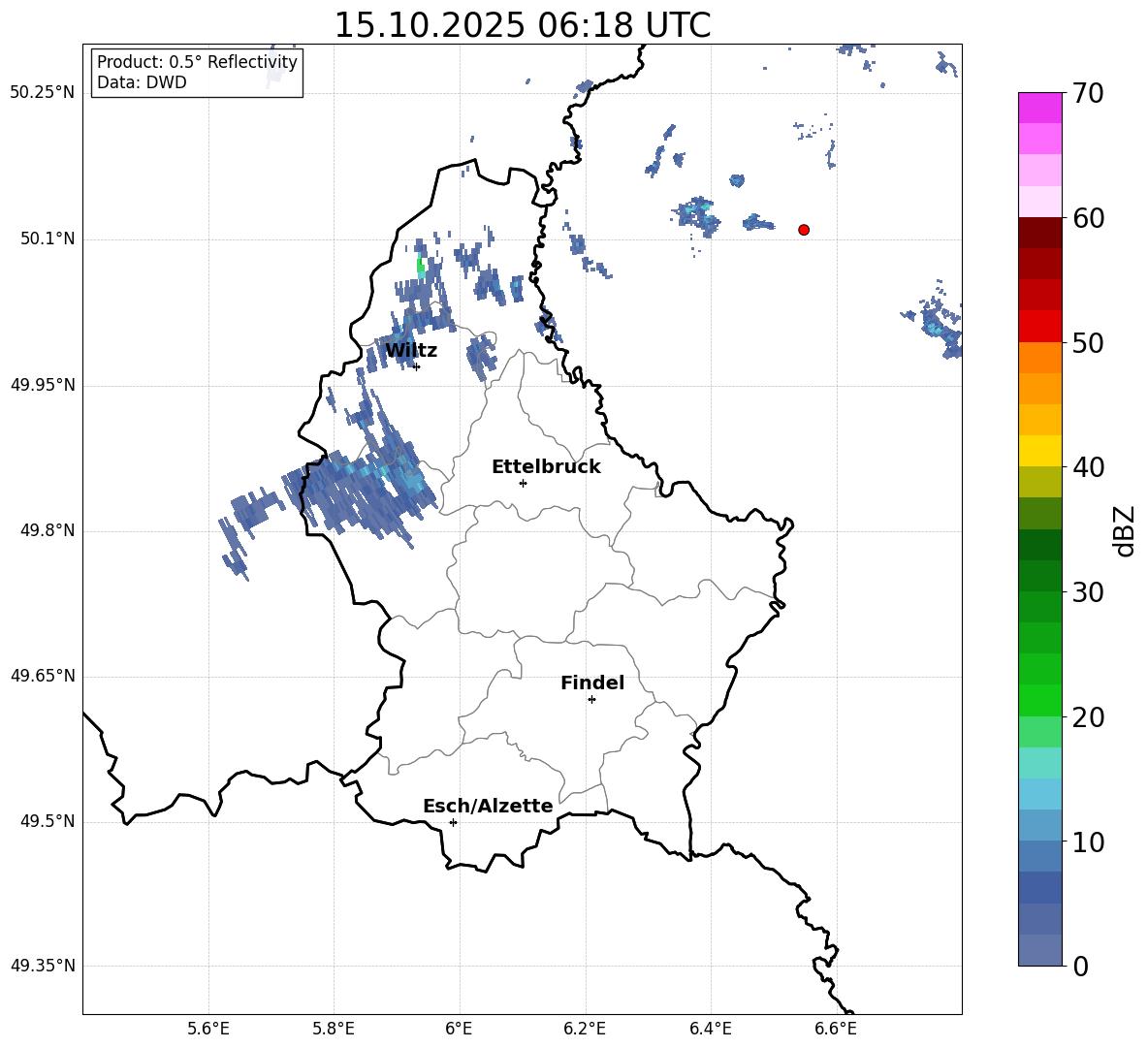Click the 60 tick label on colorbar
The width and height of the screenshot is (1148, 1048).
(x=1089, y=218)
